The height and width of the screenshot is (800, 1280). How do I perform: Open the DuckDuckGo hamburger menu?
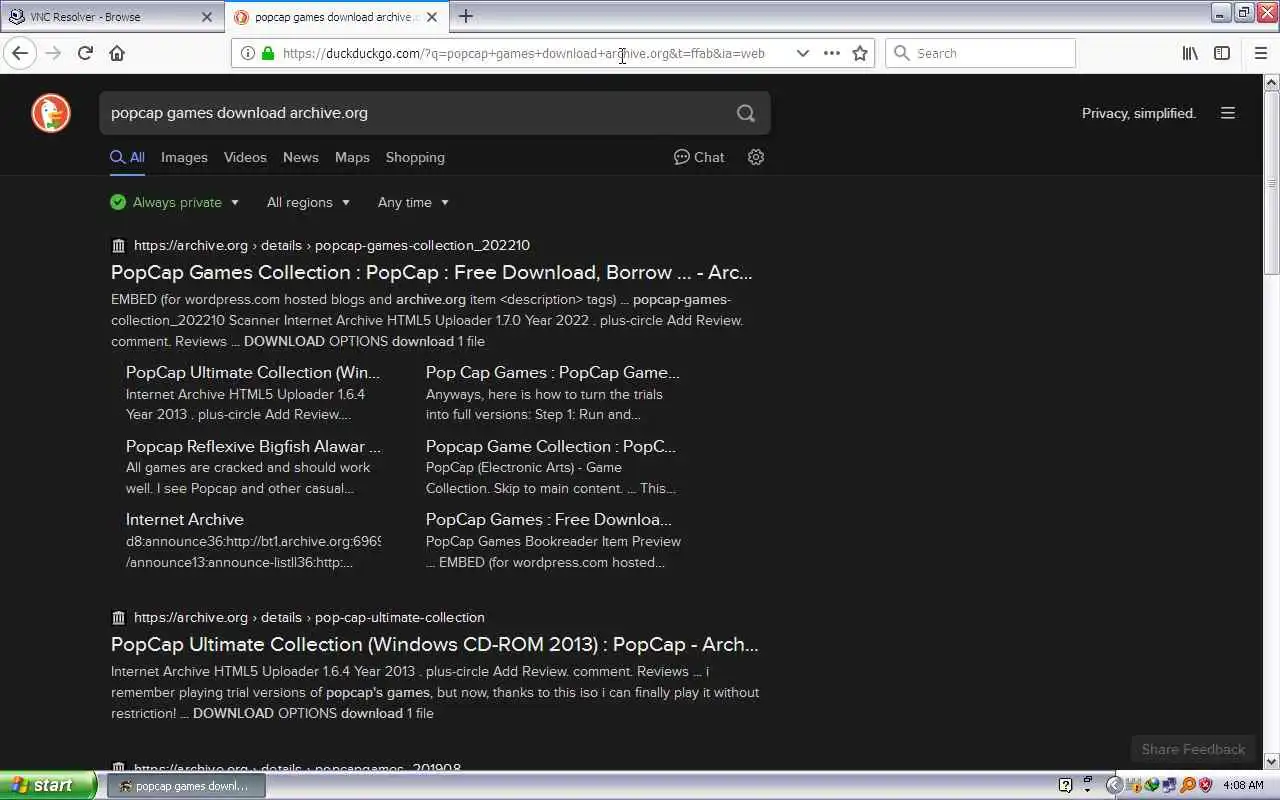point(1228,113)
